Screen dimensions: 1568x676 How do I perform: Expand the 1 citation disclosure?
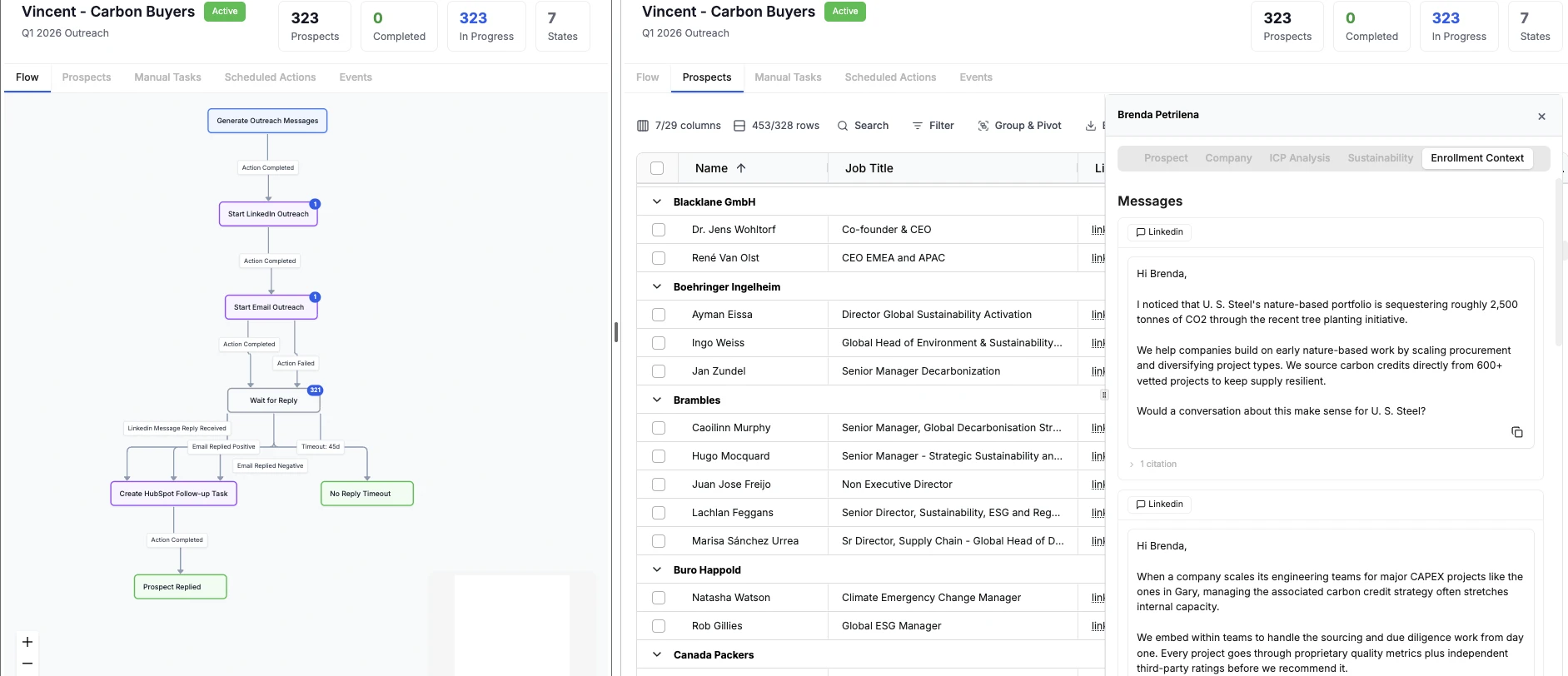tap(1153, 465)
